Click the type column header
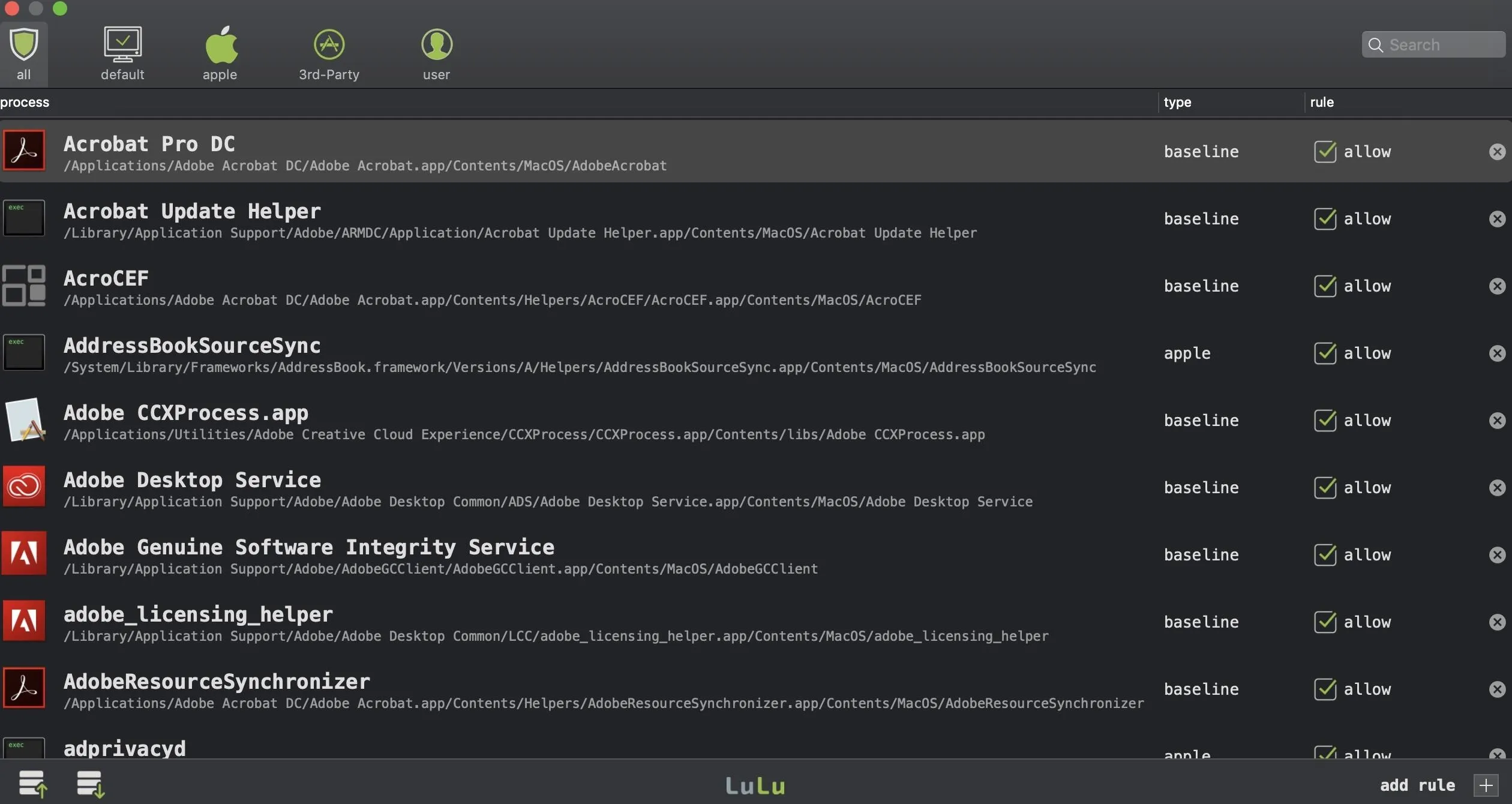1512x804 pixels. 1177,102
